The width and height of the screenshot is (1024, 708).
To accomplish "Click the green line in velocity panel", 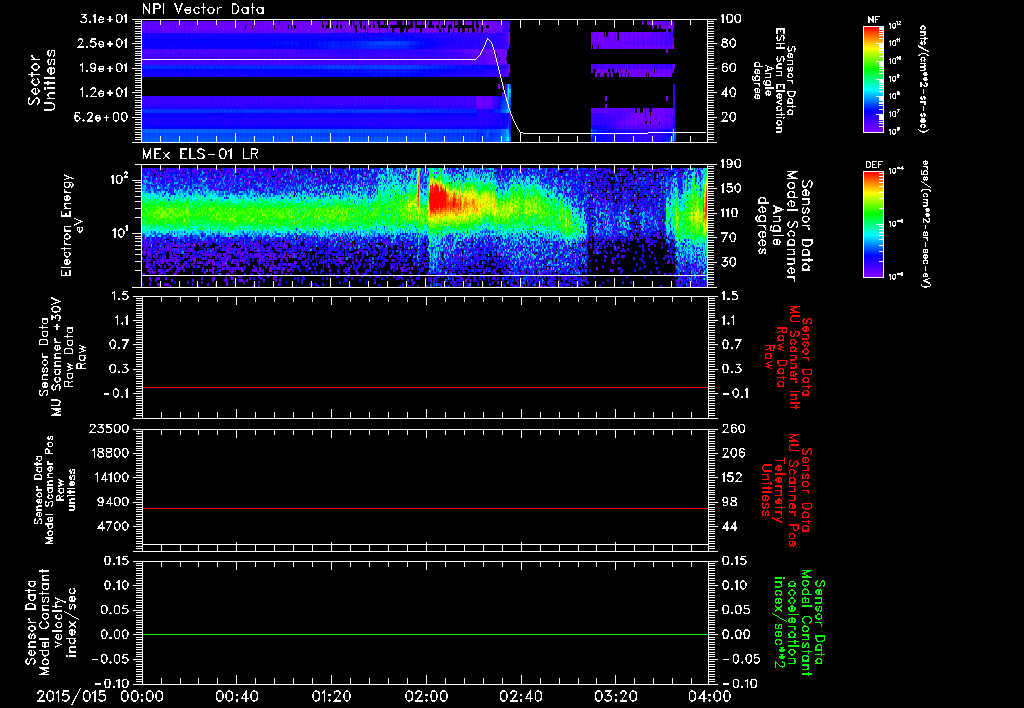I will tap(425, 634).
